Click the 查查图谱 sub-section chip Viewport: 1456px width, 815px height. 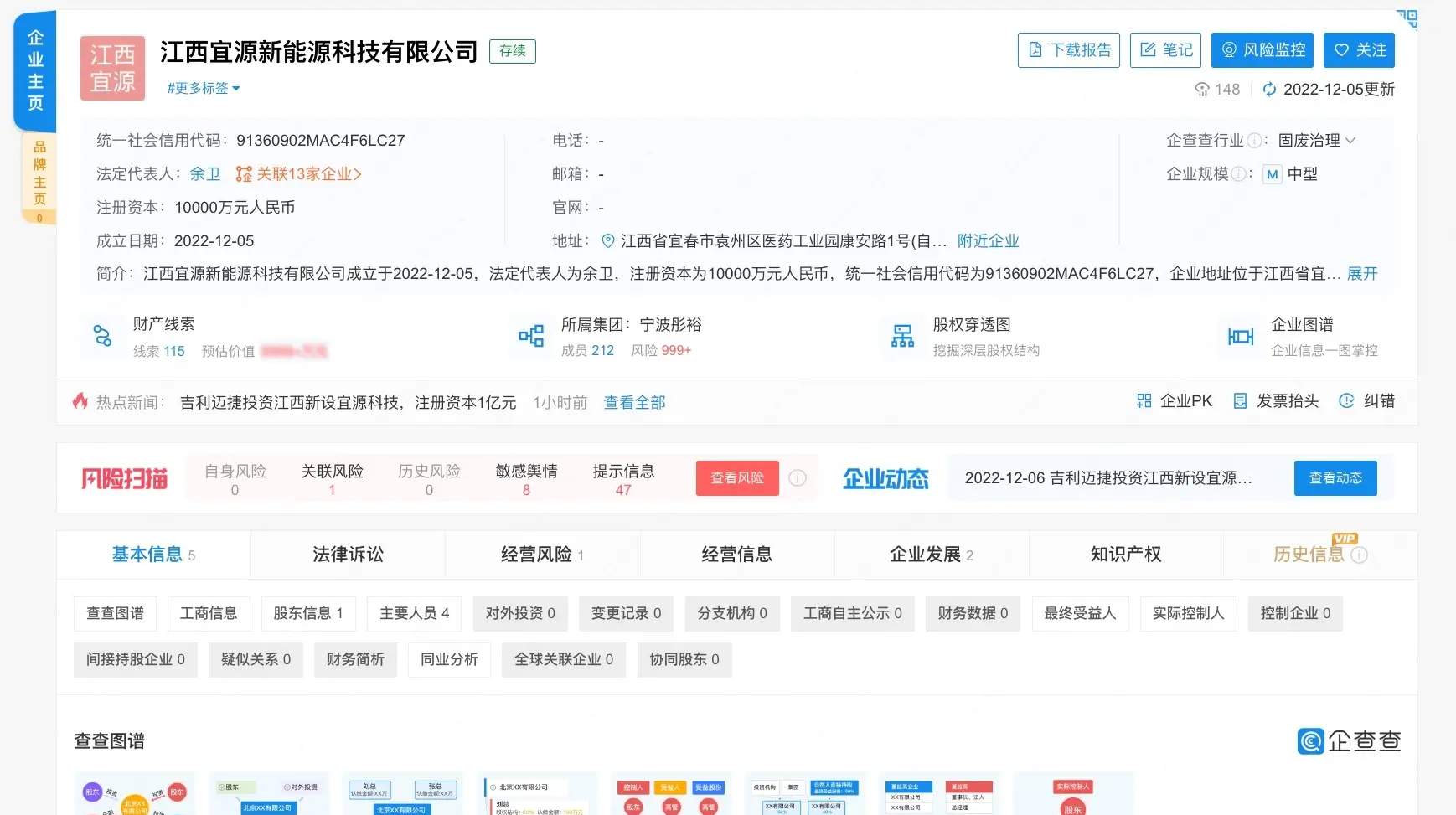coord(116,614)
